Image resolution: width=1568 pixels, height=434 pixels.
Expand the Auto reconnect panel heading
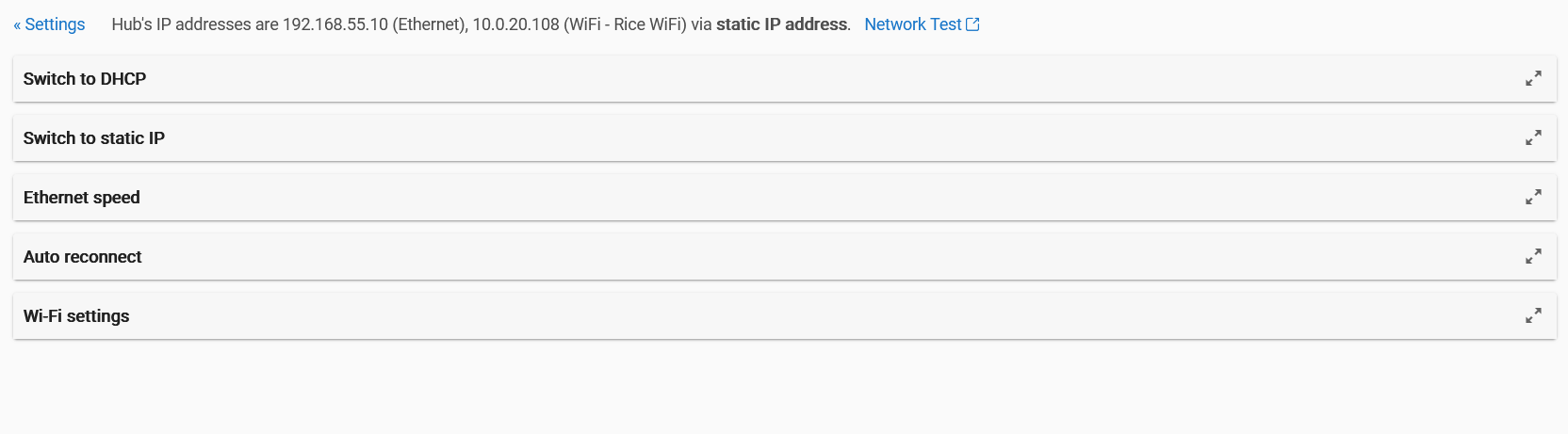tap(83, 257)
